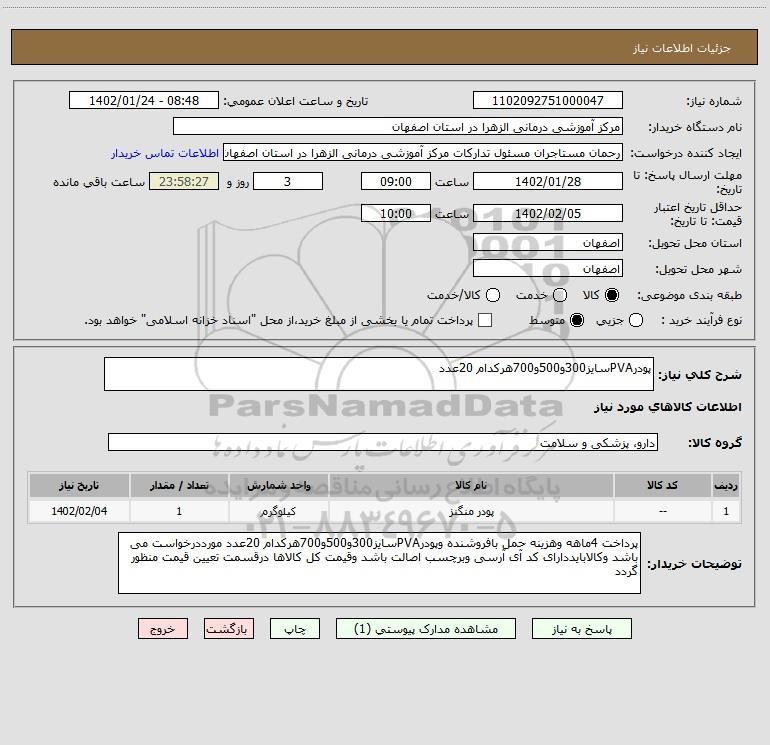Click the remaining days field showing 3
This screenshot has width=770, height=745.
pyautogui.click(x=288, y=181)
